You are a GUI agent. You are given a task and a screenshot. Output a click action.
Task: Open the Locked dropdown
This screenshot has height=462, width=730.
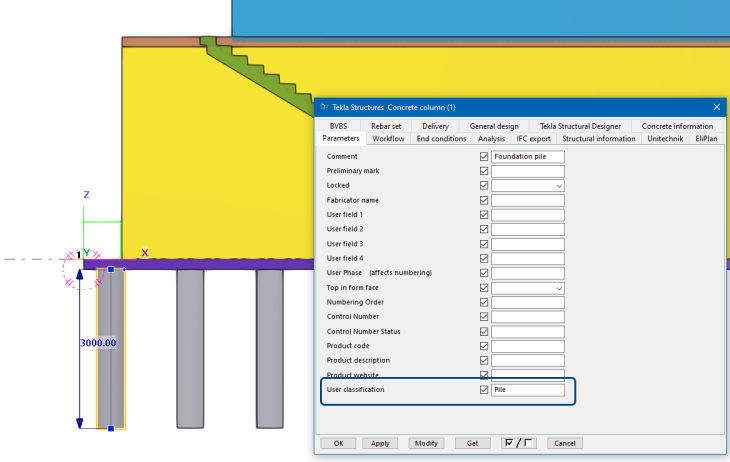click(559, 186)
